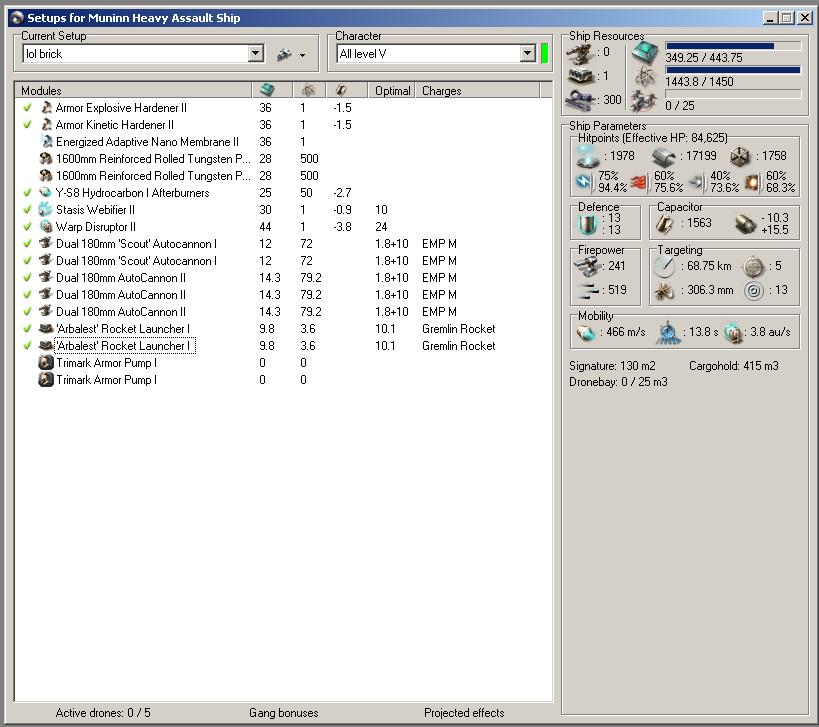The width and height of the screenshot is (819, 727).
Task: Select the Y-S8 Hydrocarbon I Afterburners icon
Action: pos(46,193)
